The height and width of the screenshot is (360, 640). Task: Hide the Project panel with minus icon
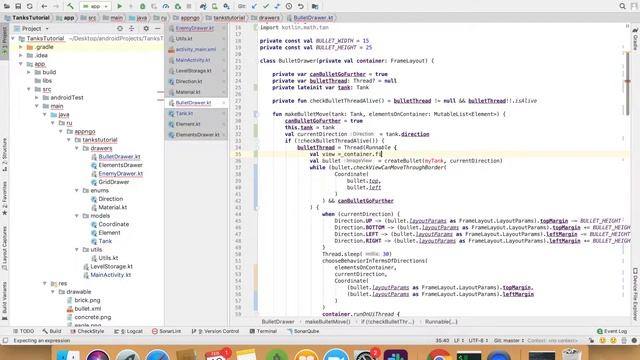[x=158, y=29]
